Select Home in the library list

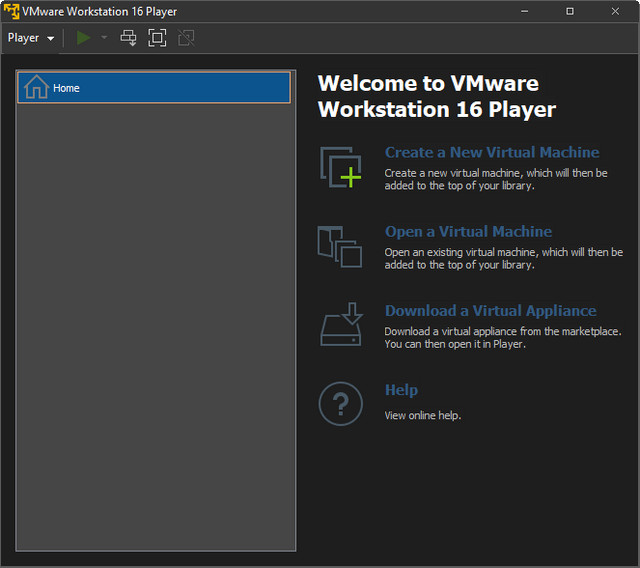coord(155,88)
